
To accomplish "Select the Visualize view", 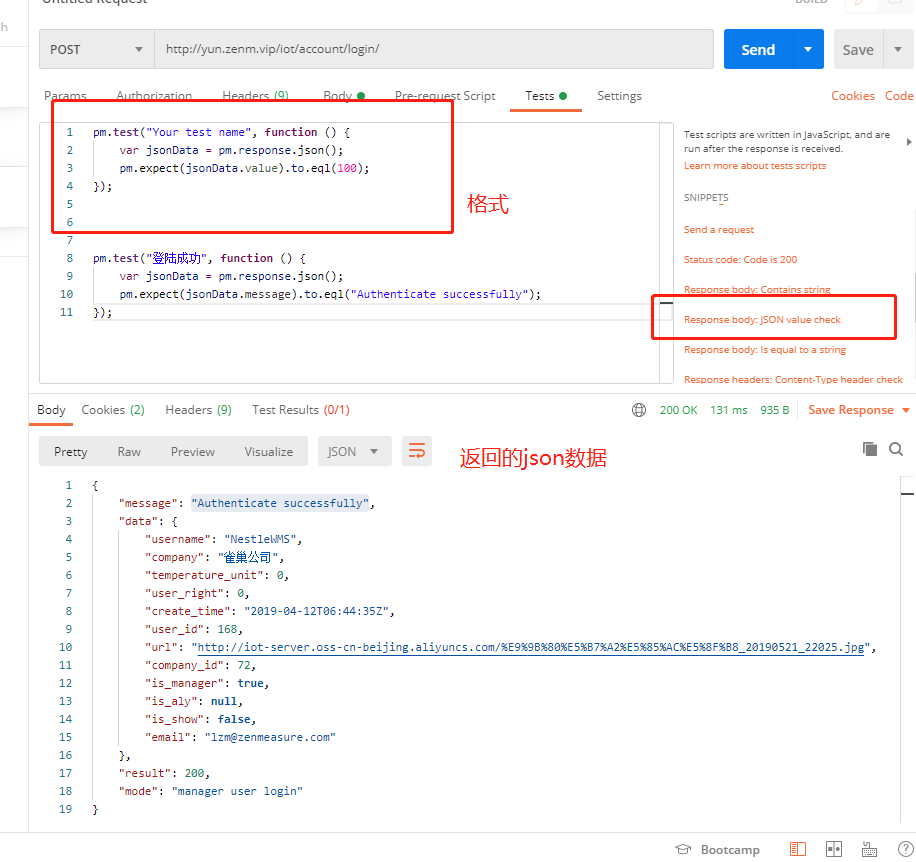I will tap(269, 451).
